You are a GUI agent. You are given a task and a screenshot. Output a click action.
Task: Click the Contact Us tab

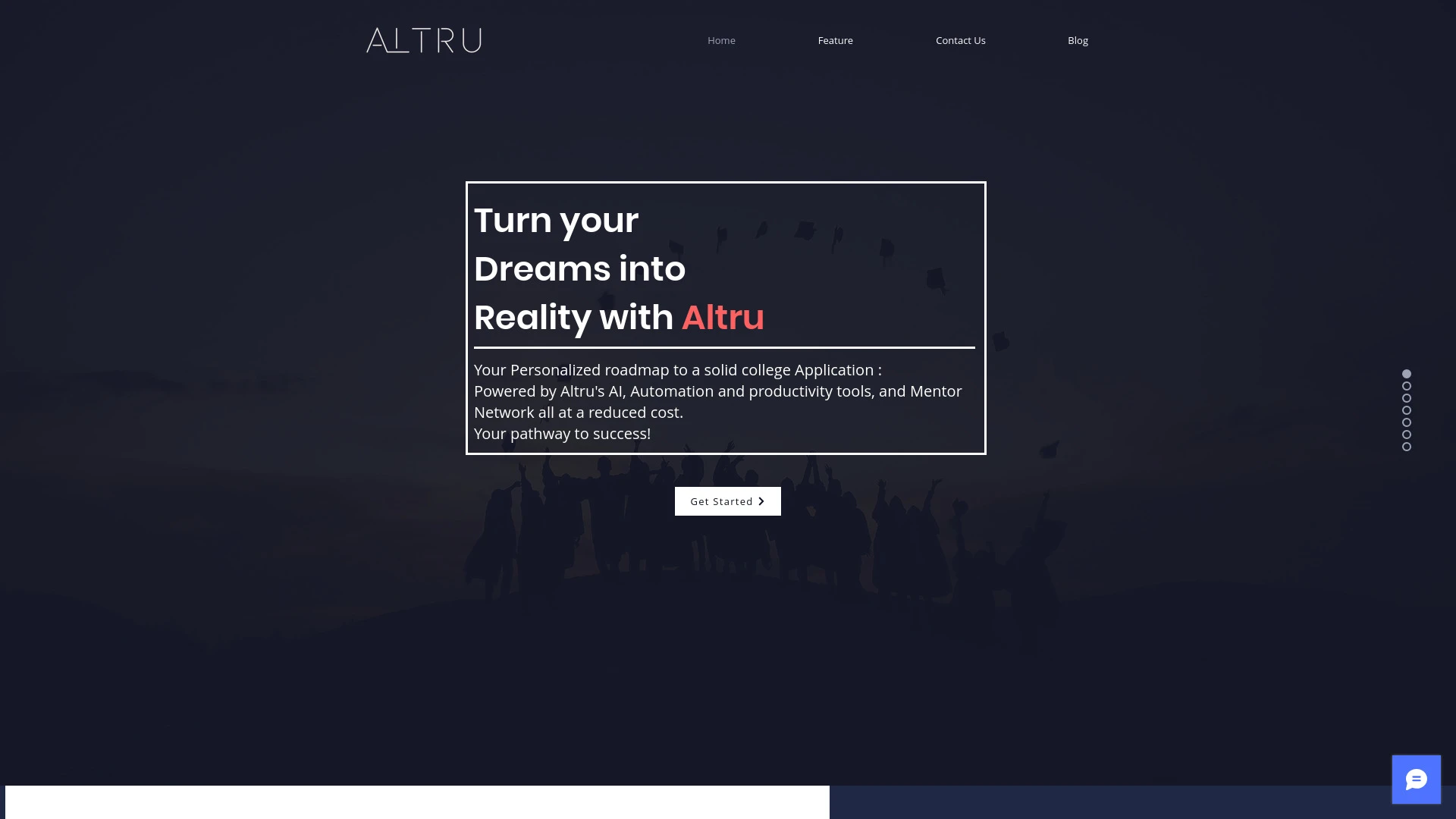click(960, 40)
